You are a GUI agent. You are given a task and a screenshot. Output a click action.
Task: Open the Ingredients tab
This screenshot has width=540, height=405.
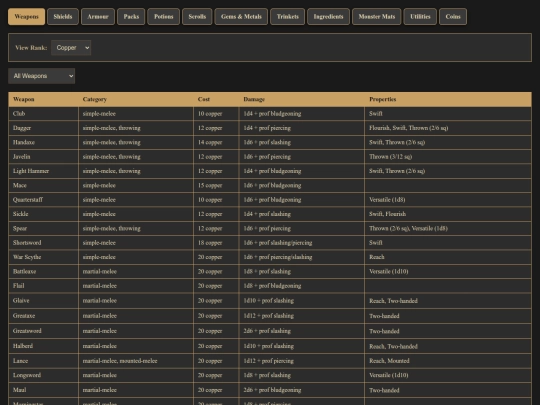tap(328, 17)
